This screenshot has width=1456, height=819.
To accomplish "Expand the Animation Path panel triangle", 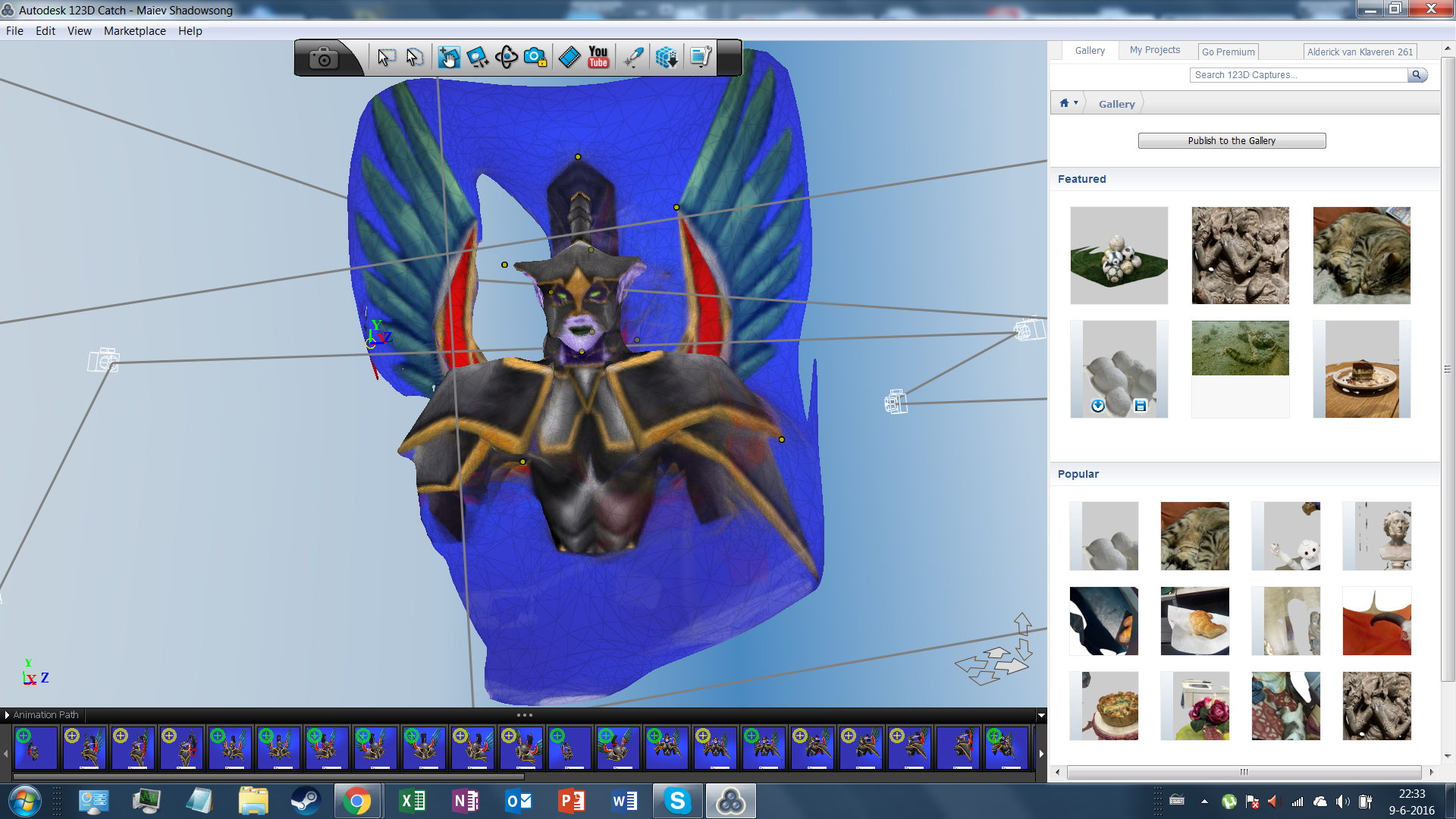I will tap(7, 715).
